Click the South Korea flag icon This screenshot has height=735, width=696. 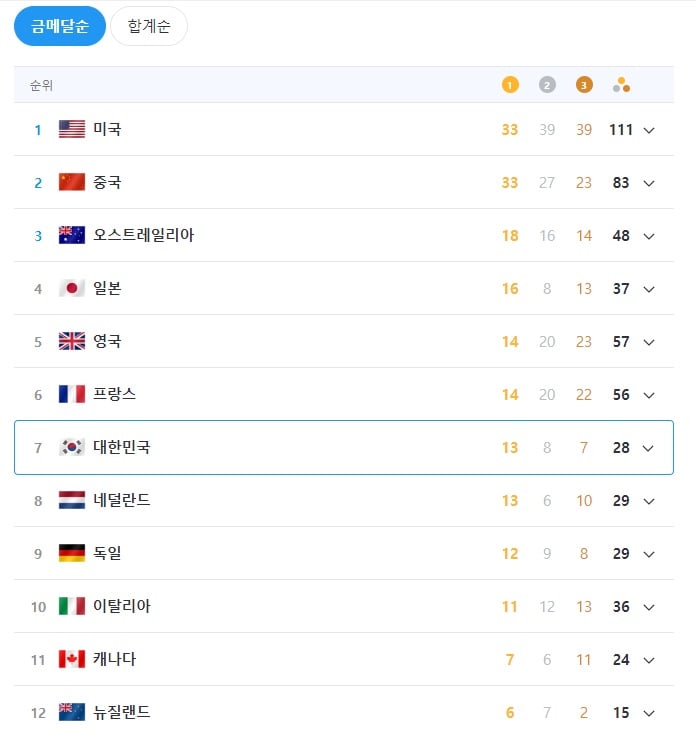pyautogui.click(x=72, y=447)
